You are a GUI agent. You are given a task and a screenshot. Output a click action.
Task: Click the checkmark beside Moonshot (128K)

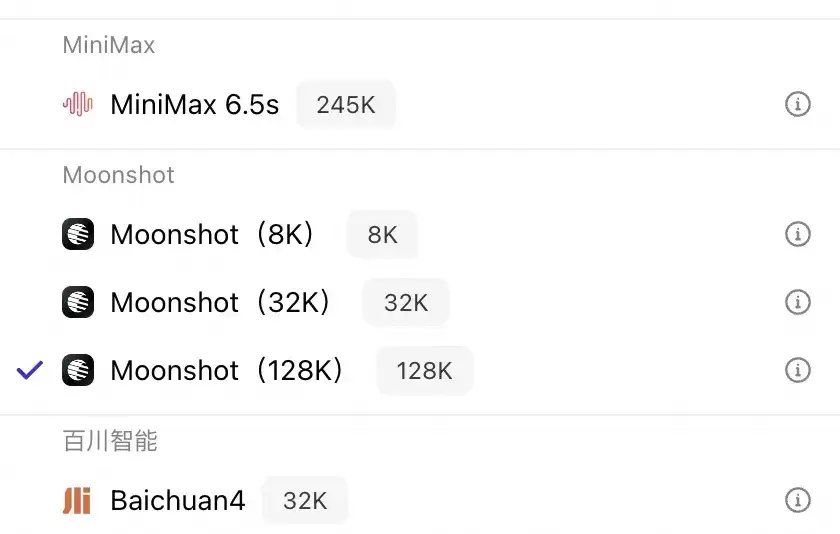pos(30,370)
